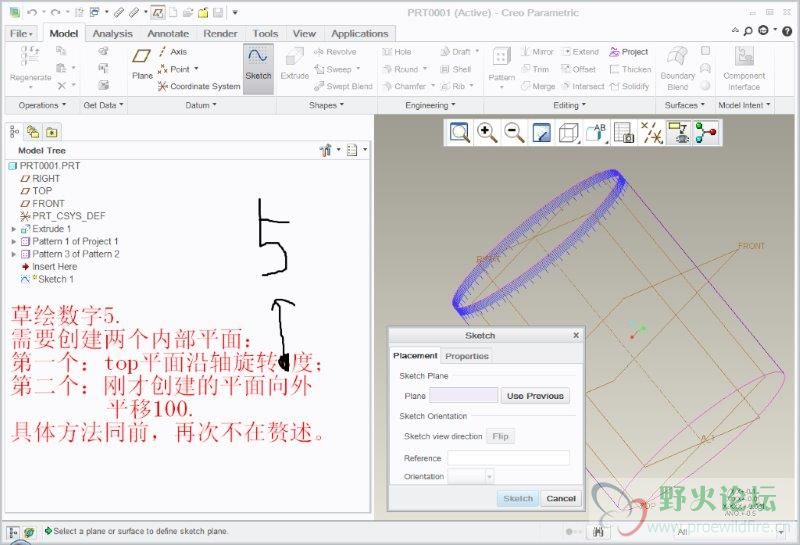
Task: Open the Shapes group dropdown
Action: coord(326,105)
